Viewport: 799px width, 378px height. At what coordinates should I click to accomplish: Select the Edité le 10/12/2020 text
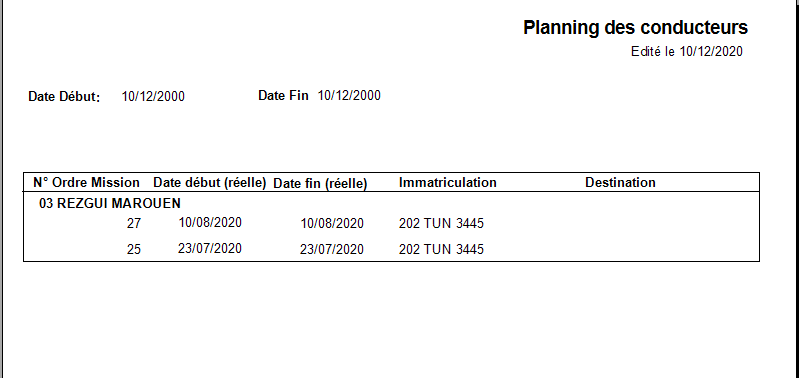pyautogui.click(x=687, y=51)
